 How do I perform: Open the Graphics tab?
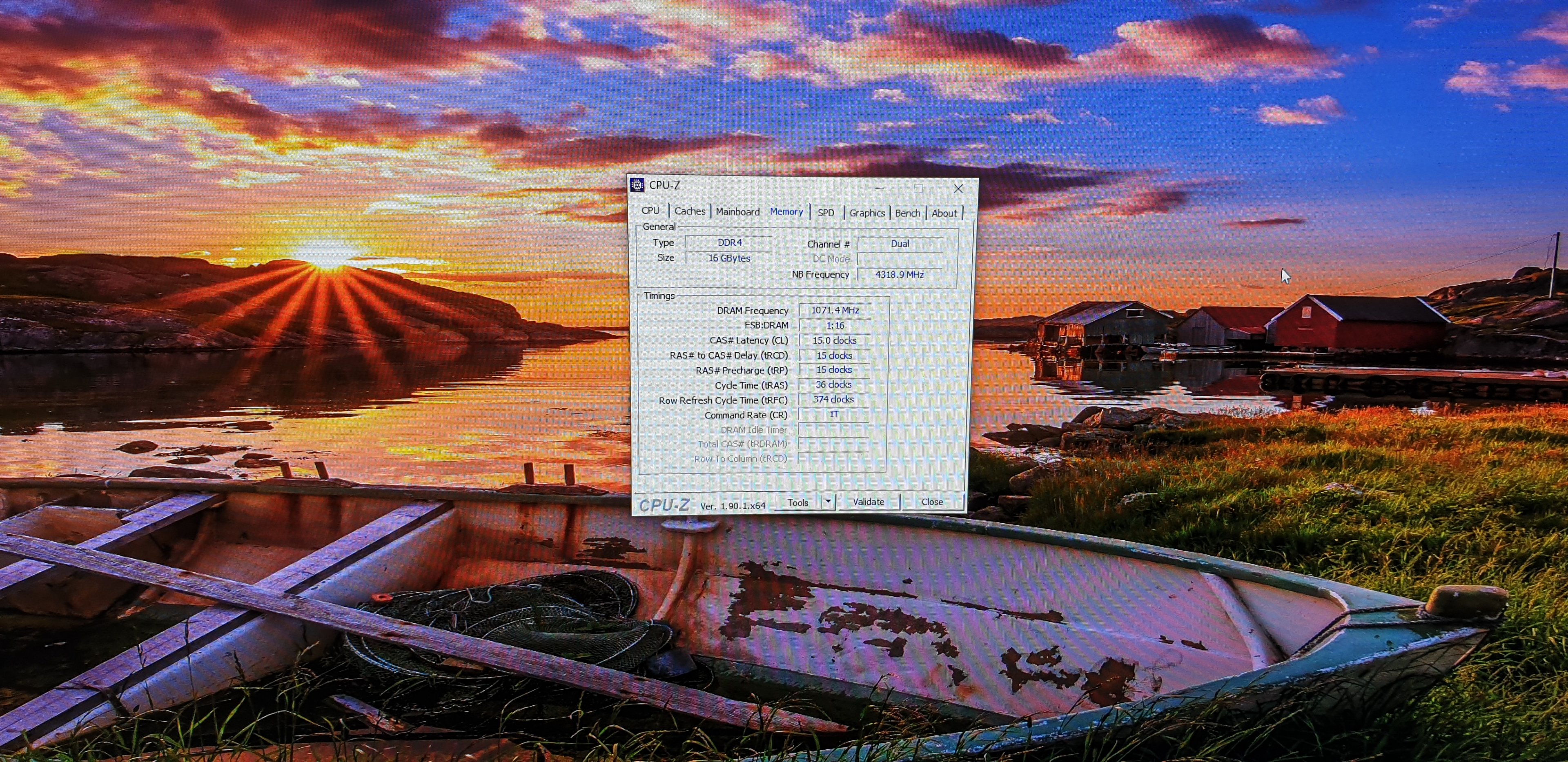[867, 213]
